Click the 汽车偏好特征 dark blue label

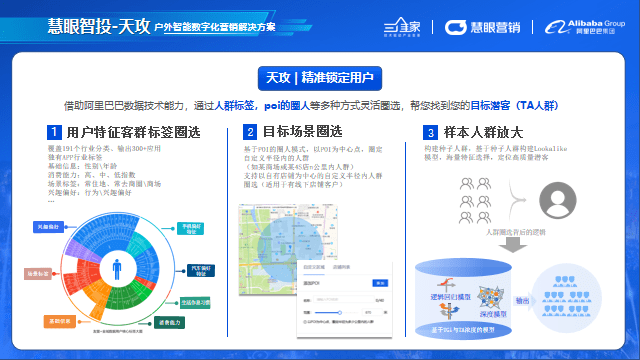(201, 271)
